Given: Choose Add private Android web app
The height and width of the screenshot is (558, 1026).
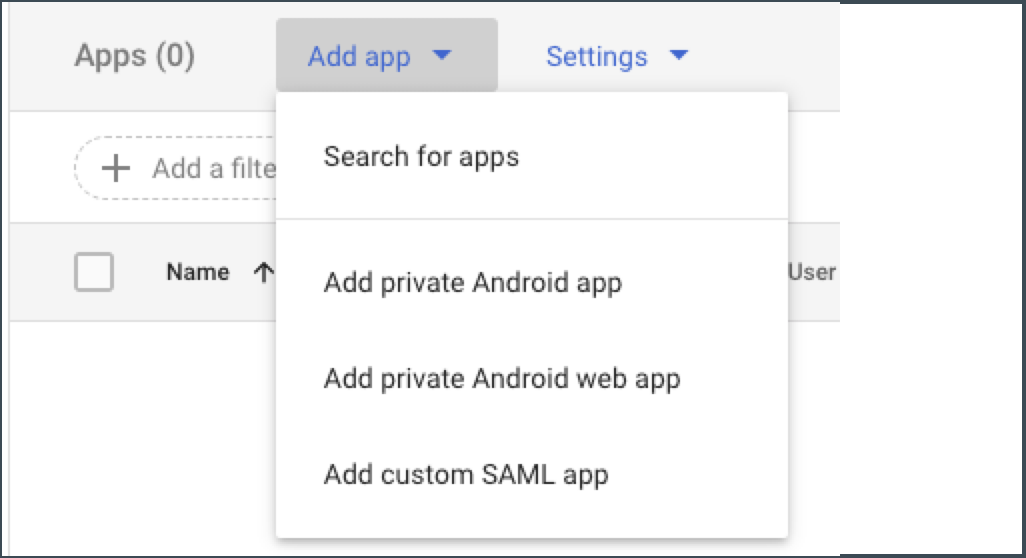Looking at the screenshot, I should (x=501, y=379).
